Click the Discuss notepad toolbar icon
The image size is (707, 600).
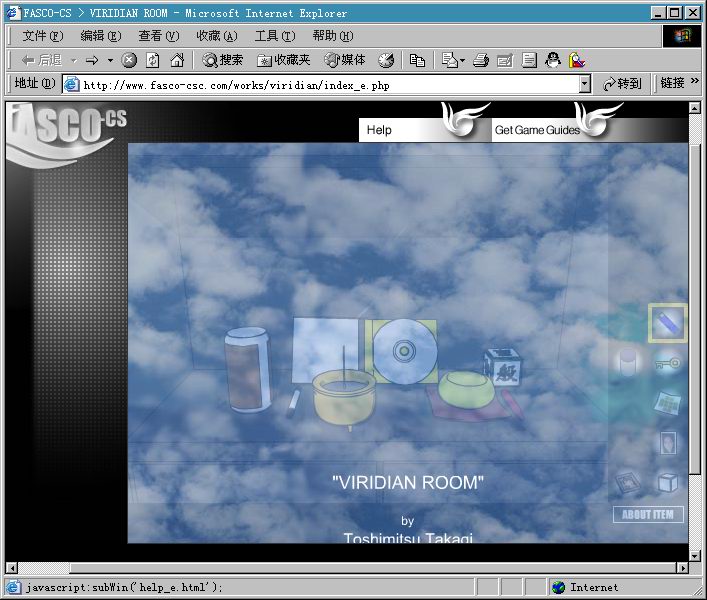coord(529,60)
